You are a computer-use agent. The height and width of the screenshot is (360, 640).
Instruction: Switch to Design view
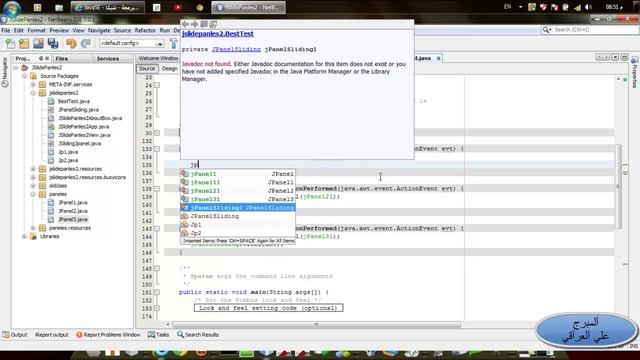[x=169, y=69]
